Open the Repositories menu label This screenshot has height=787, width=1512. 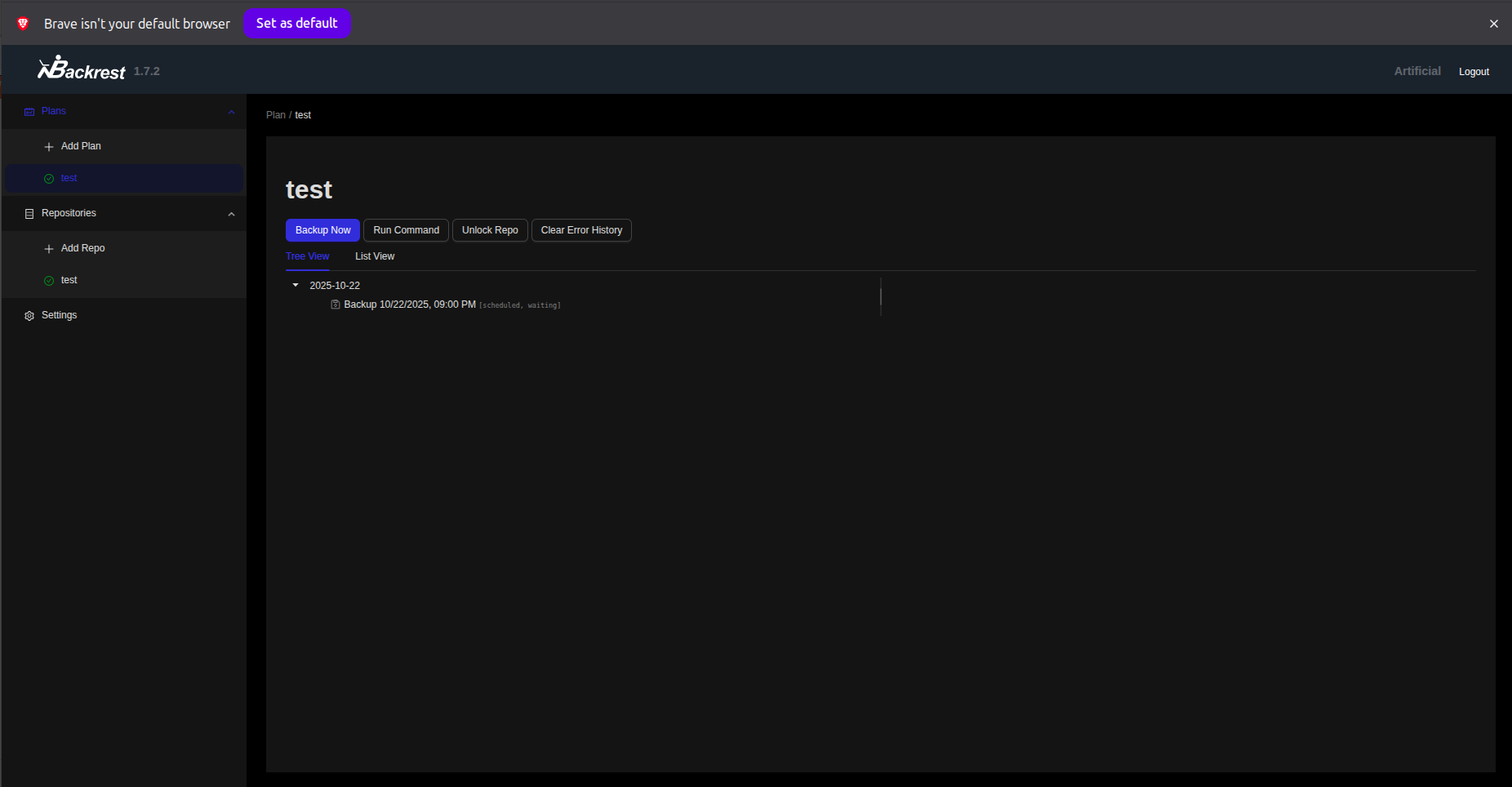69,213
